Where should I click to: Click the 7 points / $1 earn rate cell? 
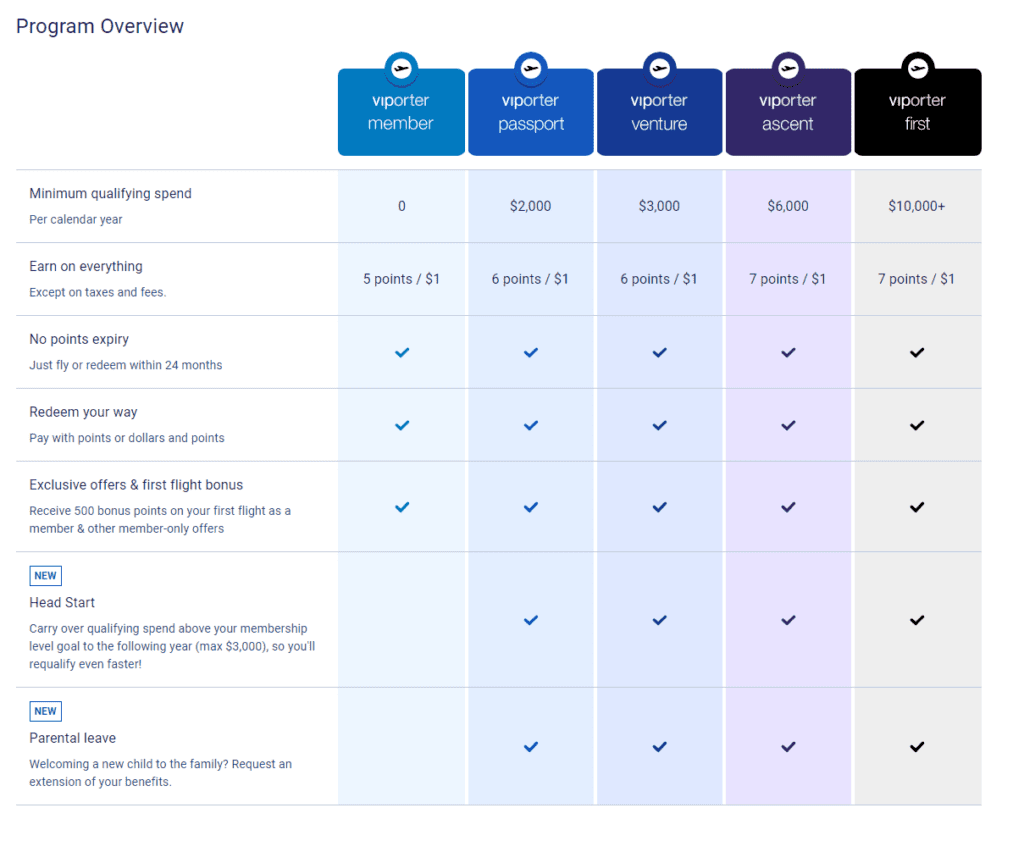coord(788,279)
